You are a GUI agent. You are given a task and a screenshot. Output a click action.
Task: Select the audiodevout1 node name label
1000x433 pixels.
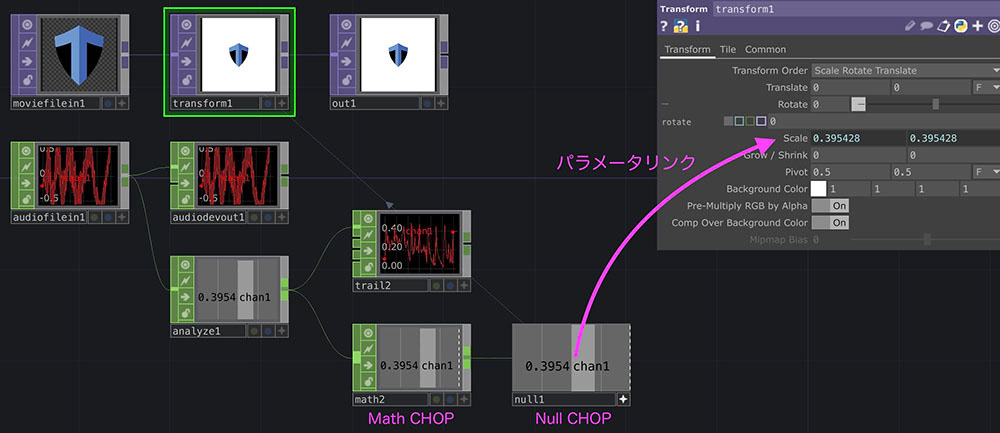point(209,217)
